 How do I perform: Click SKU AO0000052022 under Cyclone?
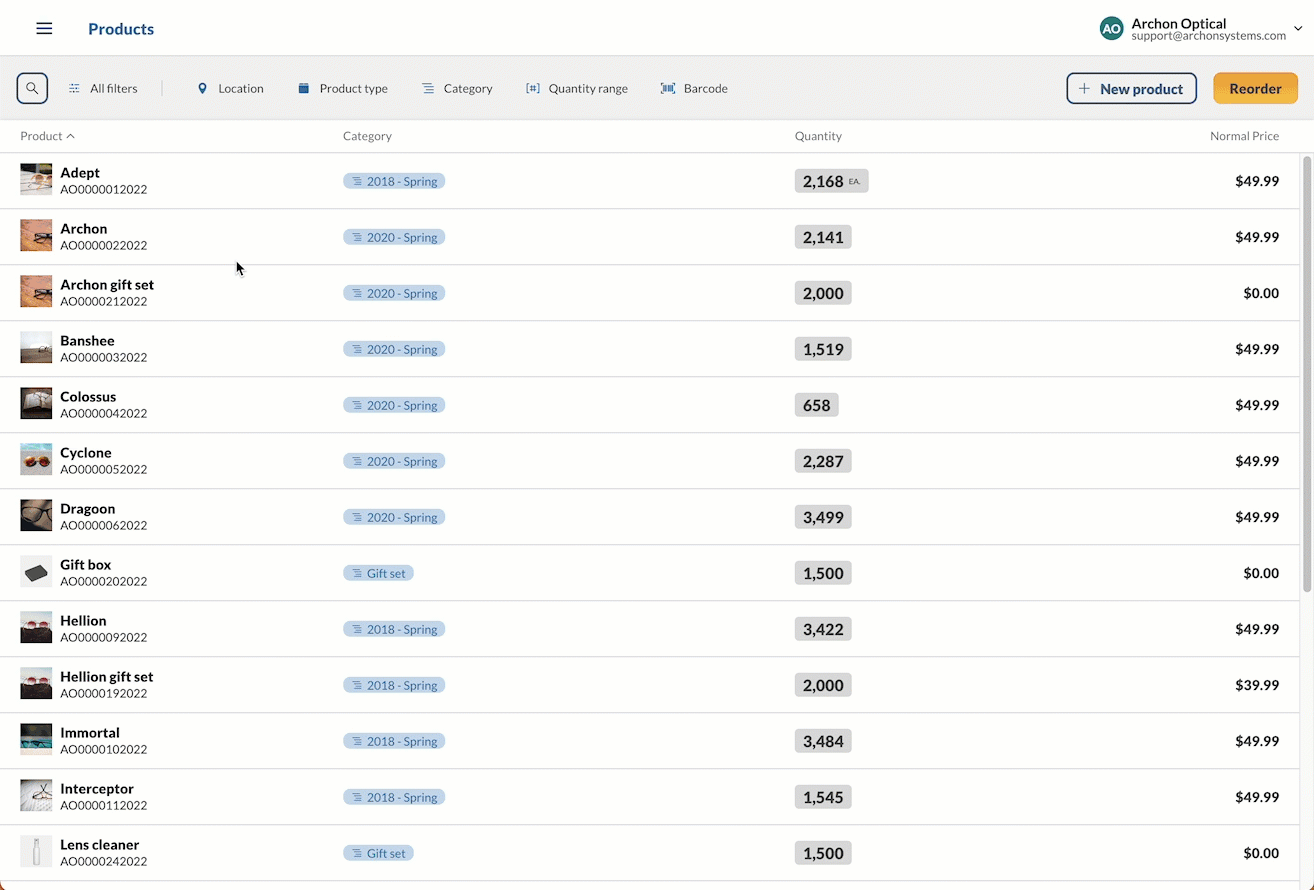[104, 469]
